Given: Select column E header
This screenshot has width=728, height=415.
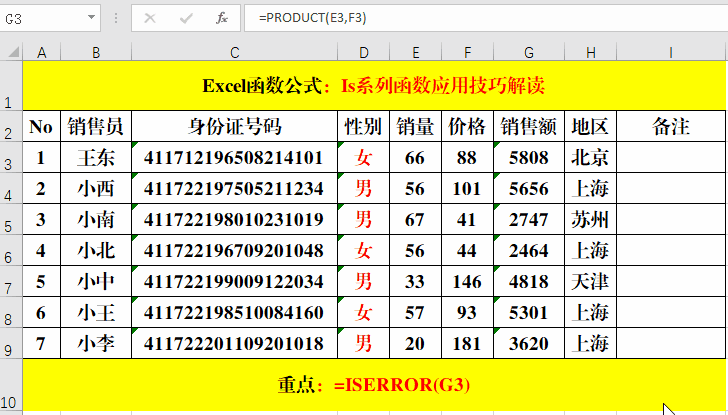Looking at the screenshot, I should pos(416,52).
